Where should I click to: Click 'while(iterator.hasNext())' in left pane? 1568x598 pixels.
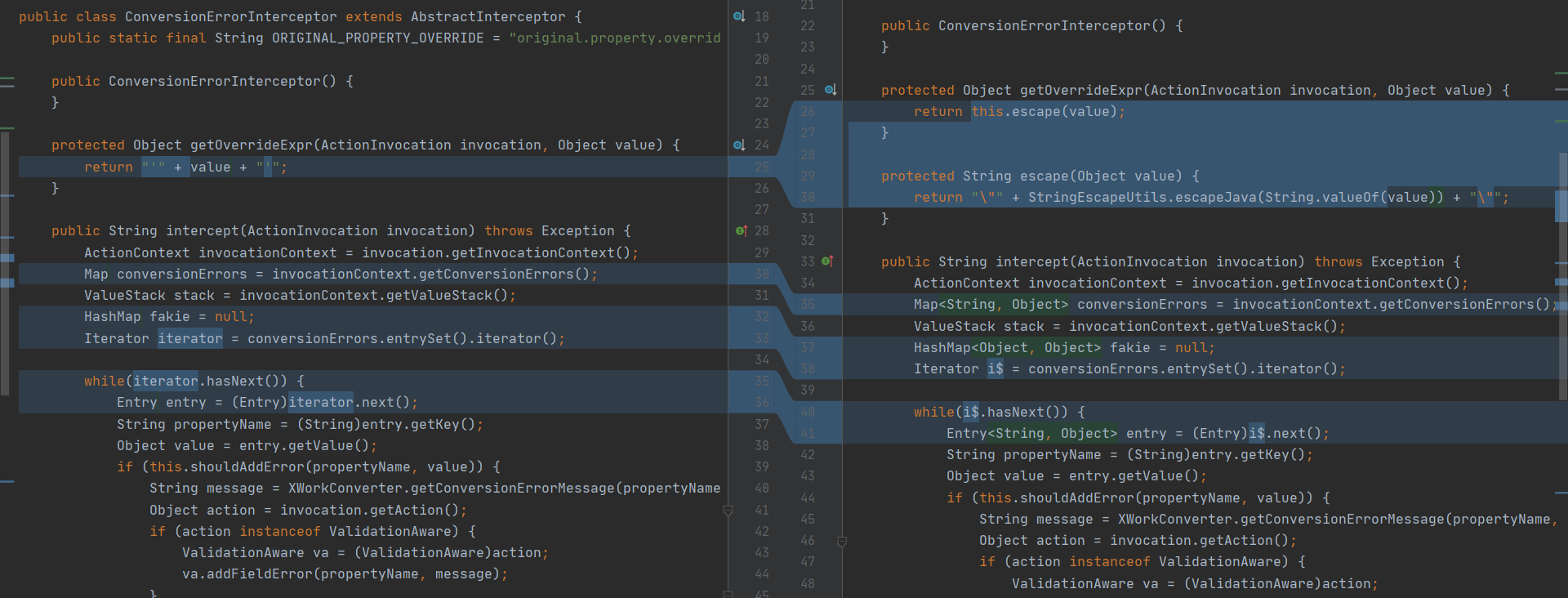click(x=185, y=382)
